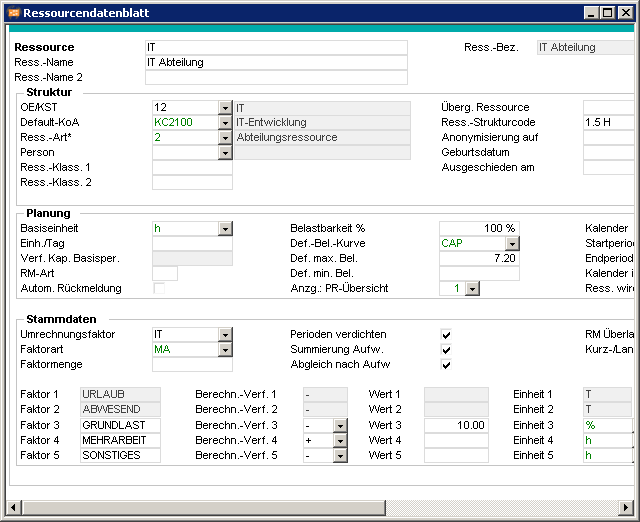Click the Ausgeschieden am field
Screen dimensions: 640x522
[x=608, y=168]
